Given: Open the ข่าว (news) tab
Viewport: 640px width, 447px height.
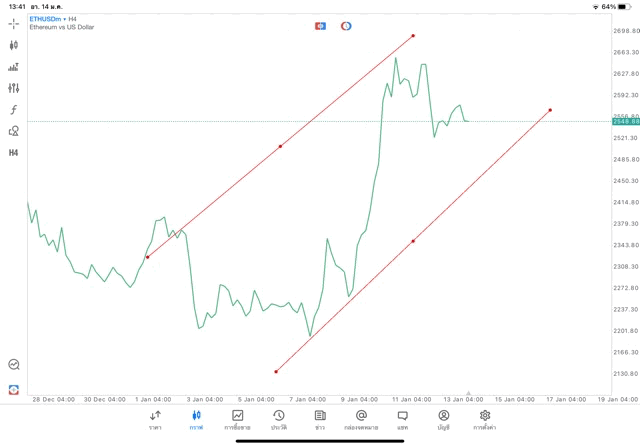Looking at the screenshot, I should coord(320,420).
